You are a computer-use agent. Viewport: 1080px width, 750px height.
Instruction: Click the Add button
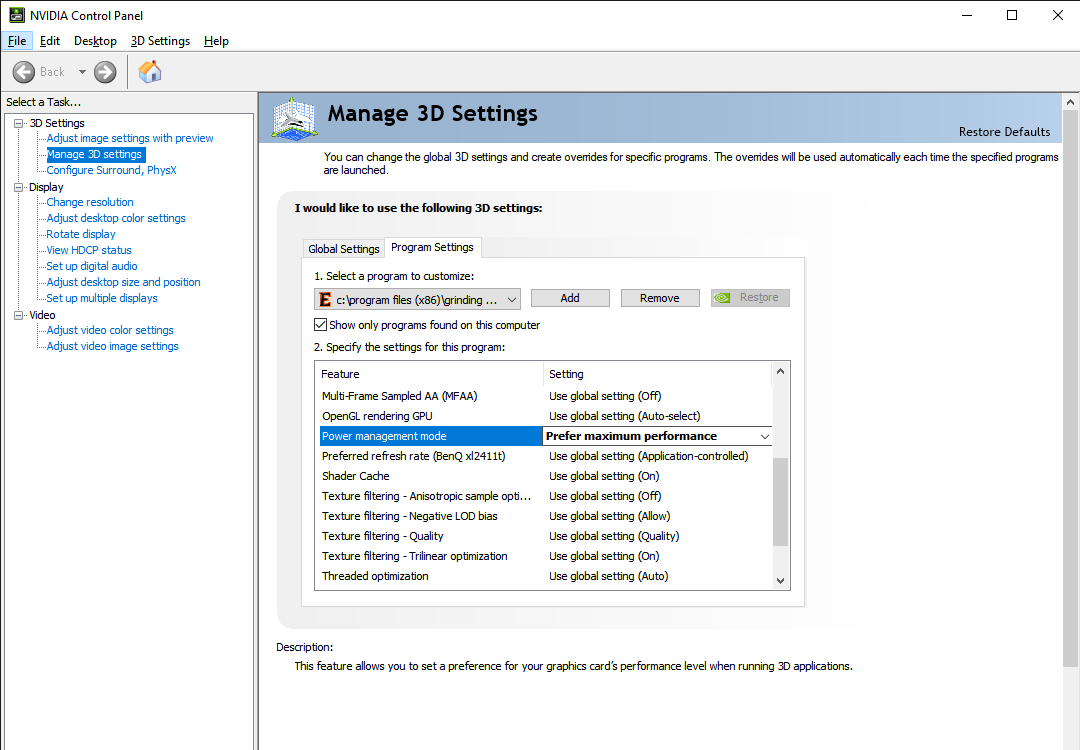click(x=570, y=298)
